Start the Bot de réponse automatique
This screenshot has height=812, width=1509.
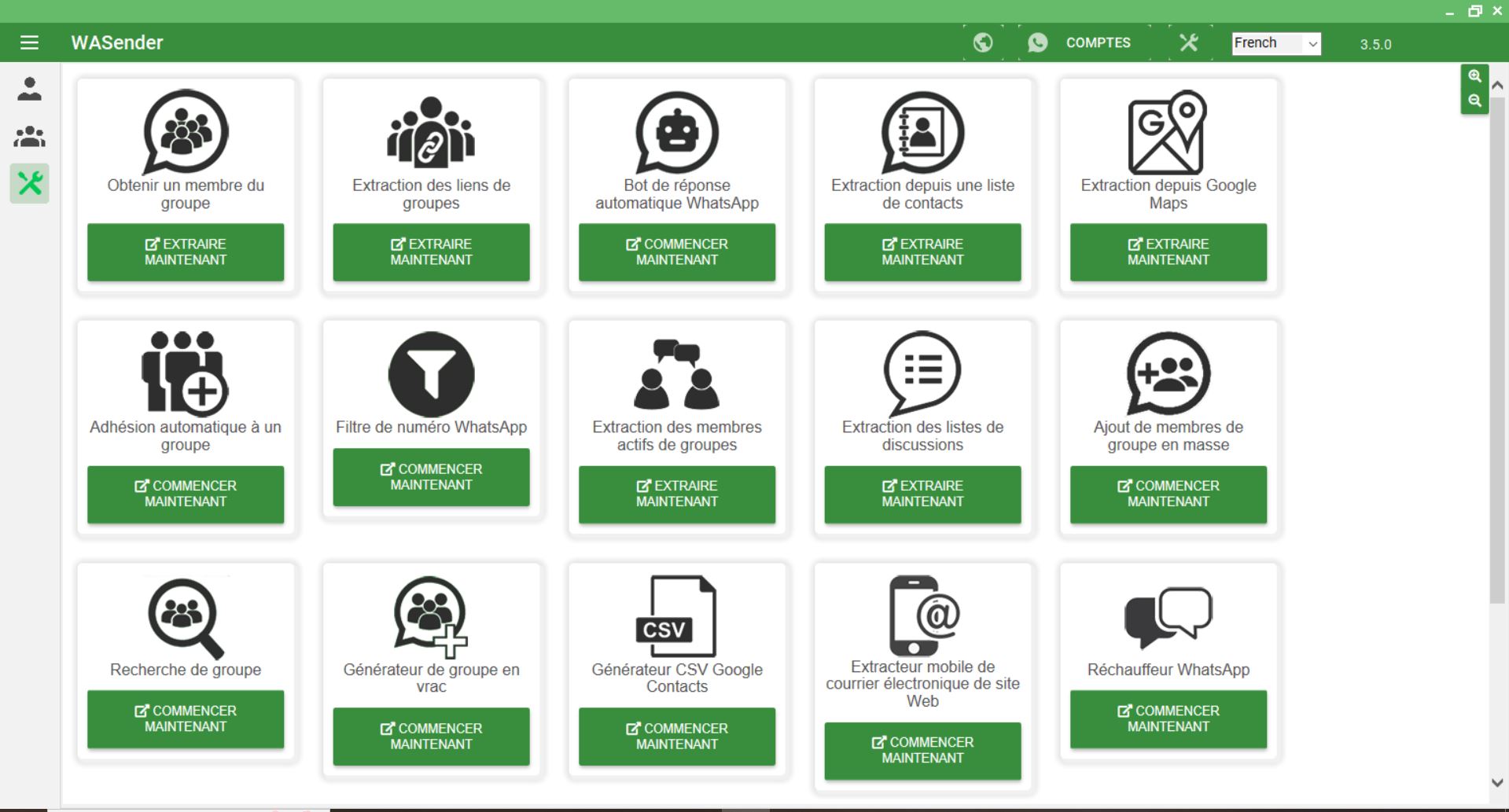(x=677, y=252)
